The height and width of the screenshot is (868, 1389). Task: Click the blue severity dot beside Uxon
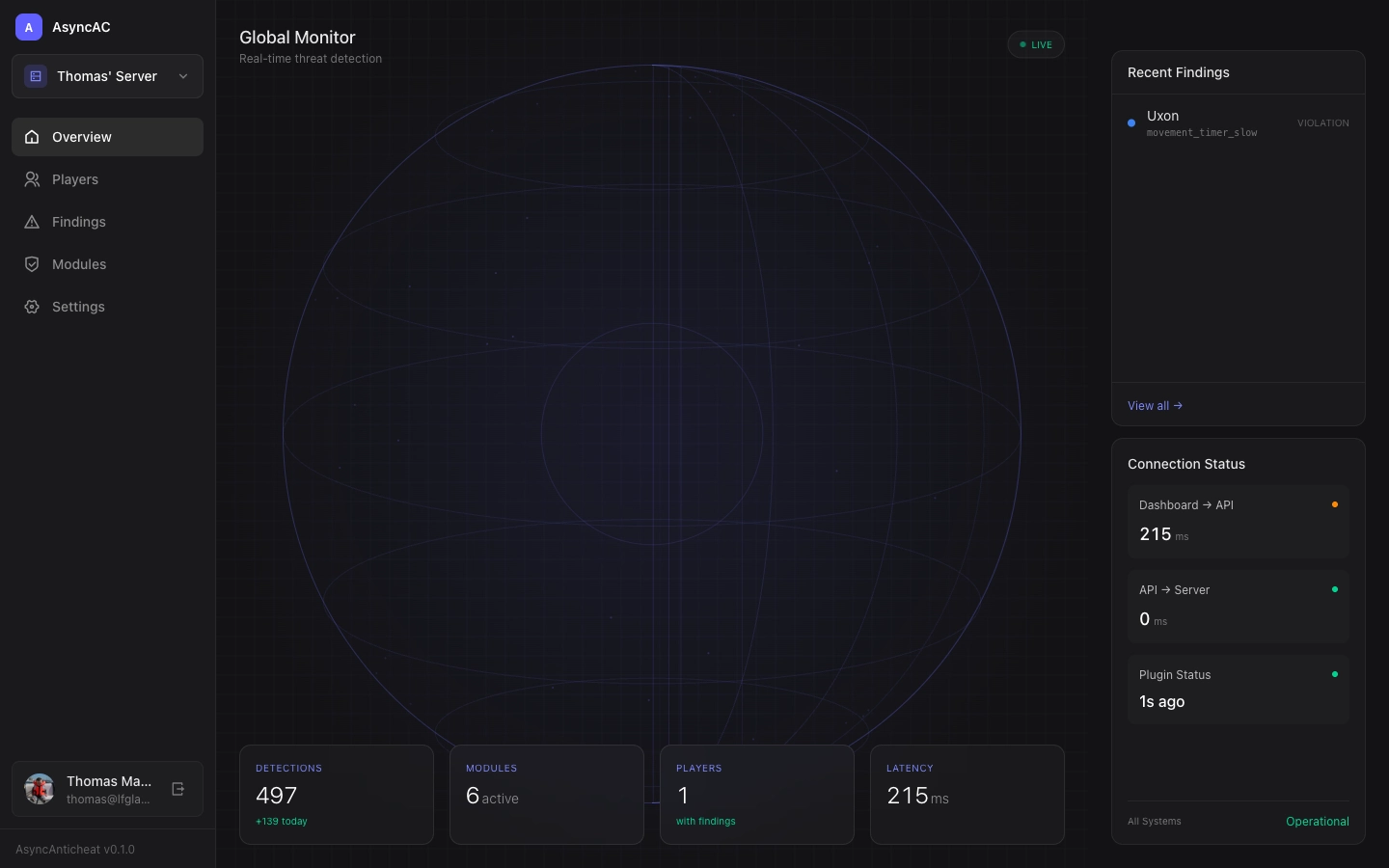point(1131,123)
